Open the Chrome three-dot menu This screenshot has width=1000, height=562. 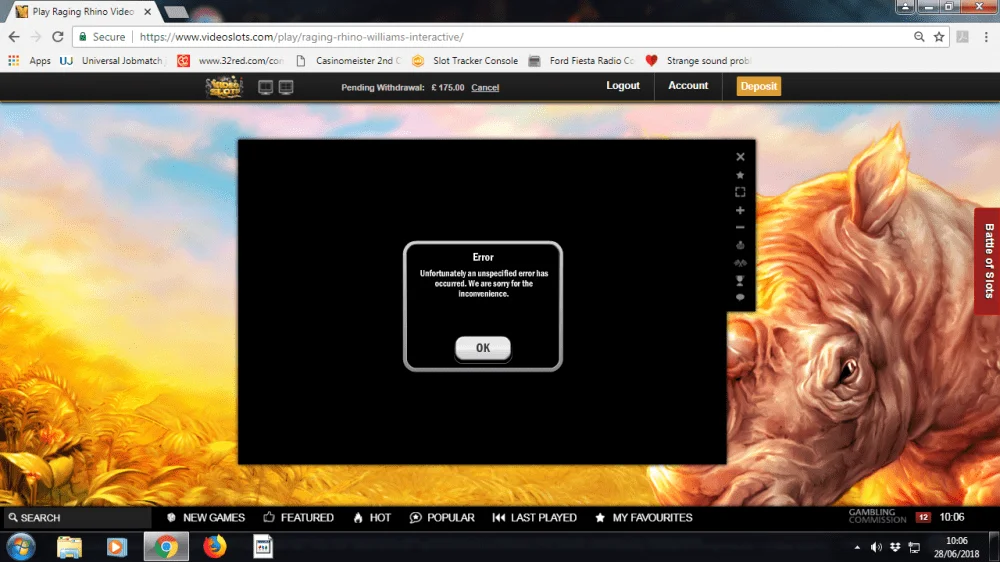pos(986,37)
